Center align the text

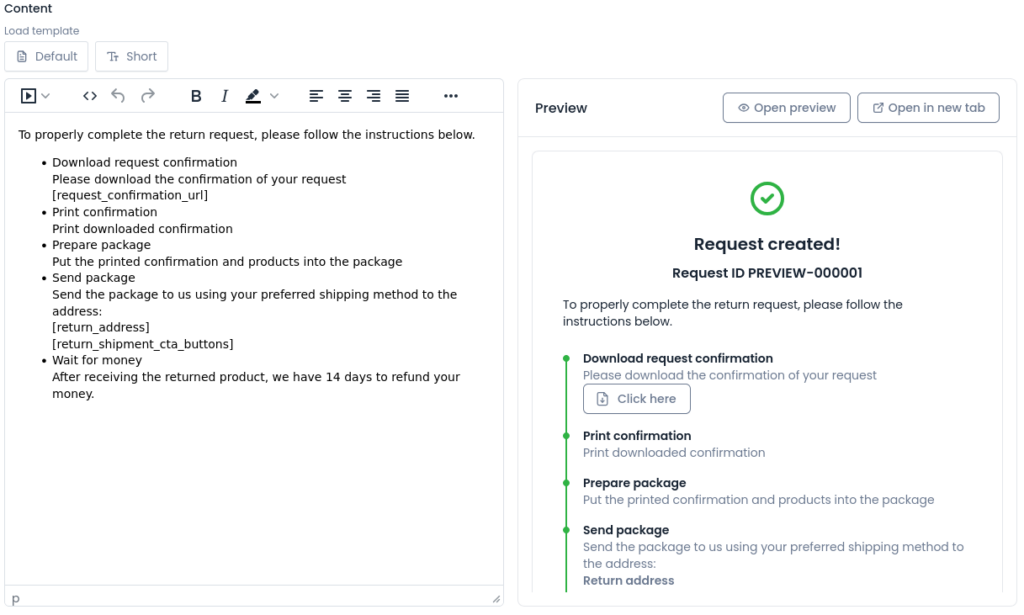(x=344, y=96)
